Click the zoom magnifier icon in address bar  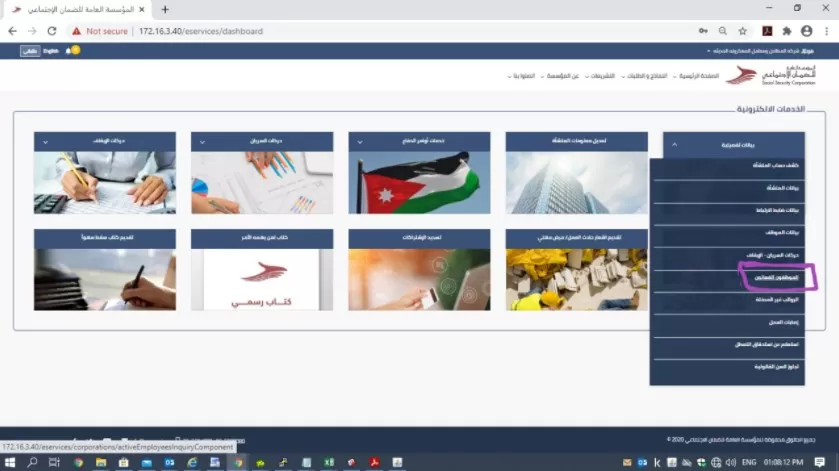[723, 31]
